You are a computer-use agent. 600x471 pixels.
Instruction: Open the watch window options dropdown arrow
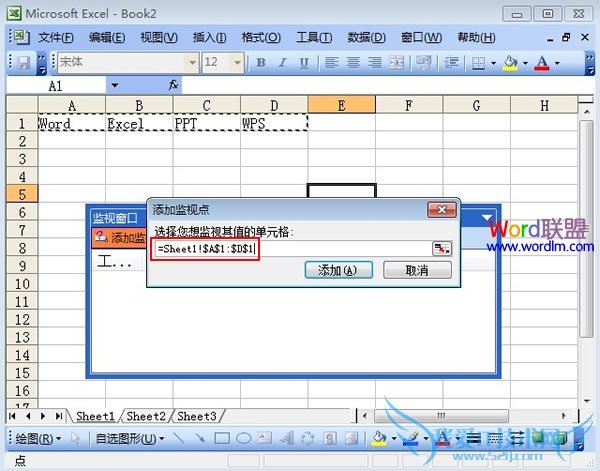click(487, 218)
